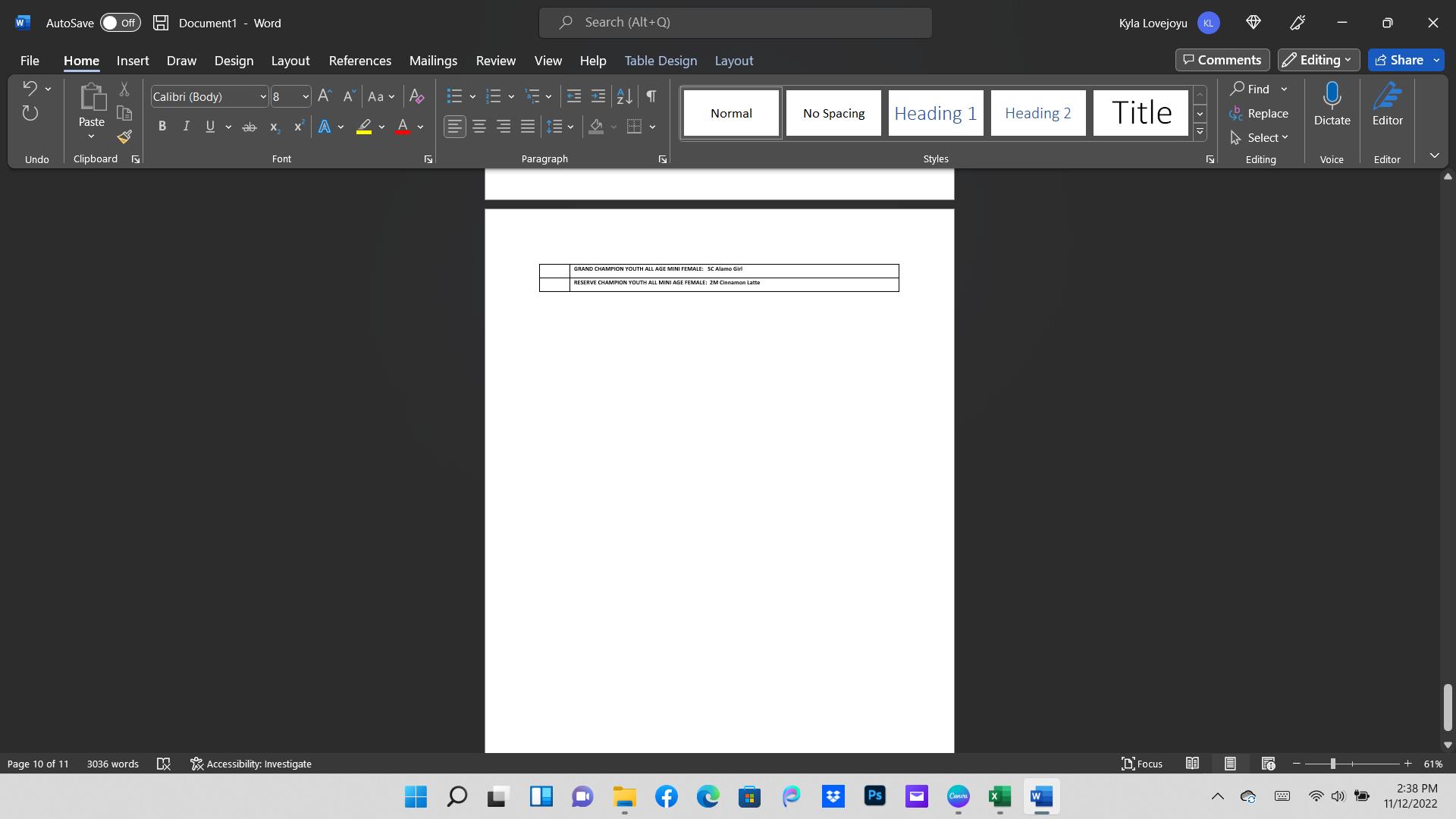Click the Sort icon in Paragraph group

click(624, 96)
